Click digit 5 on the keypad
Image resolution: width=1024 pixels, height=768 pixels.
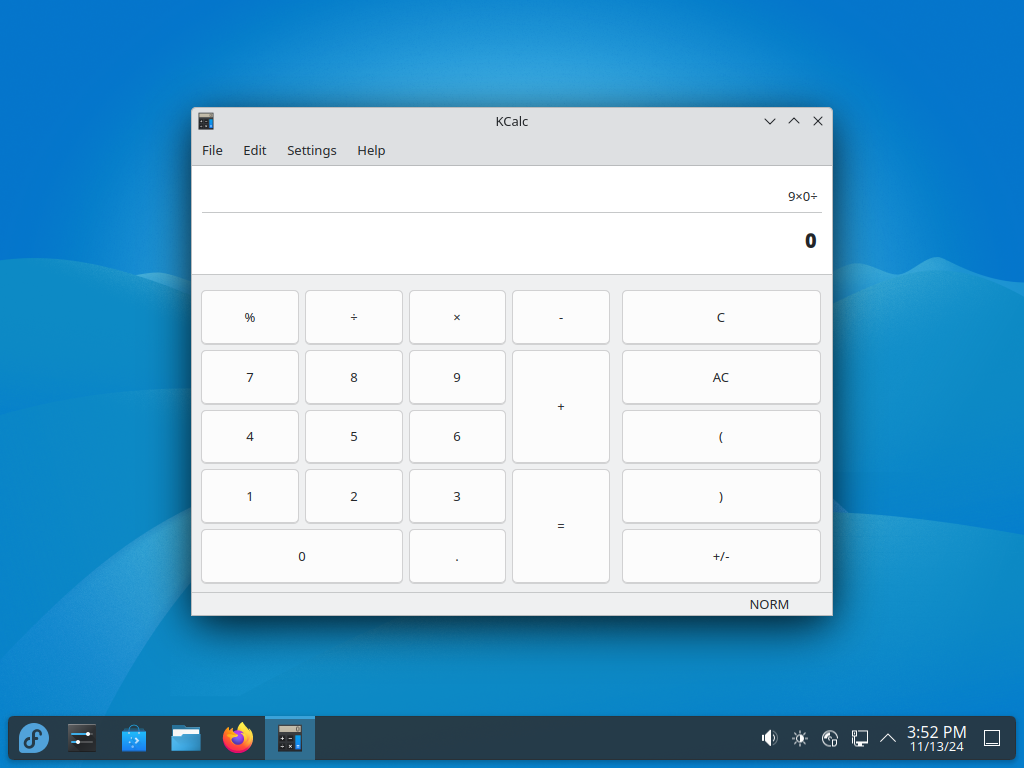[x=354, y=437]
